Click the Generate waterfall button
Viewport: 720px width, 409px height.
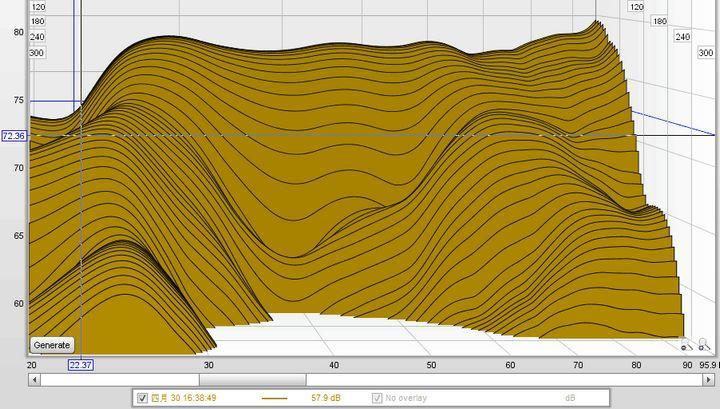tap(51, 345)
